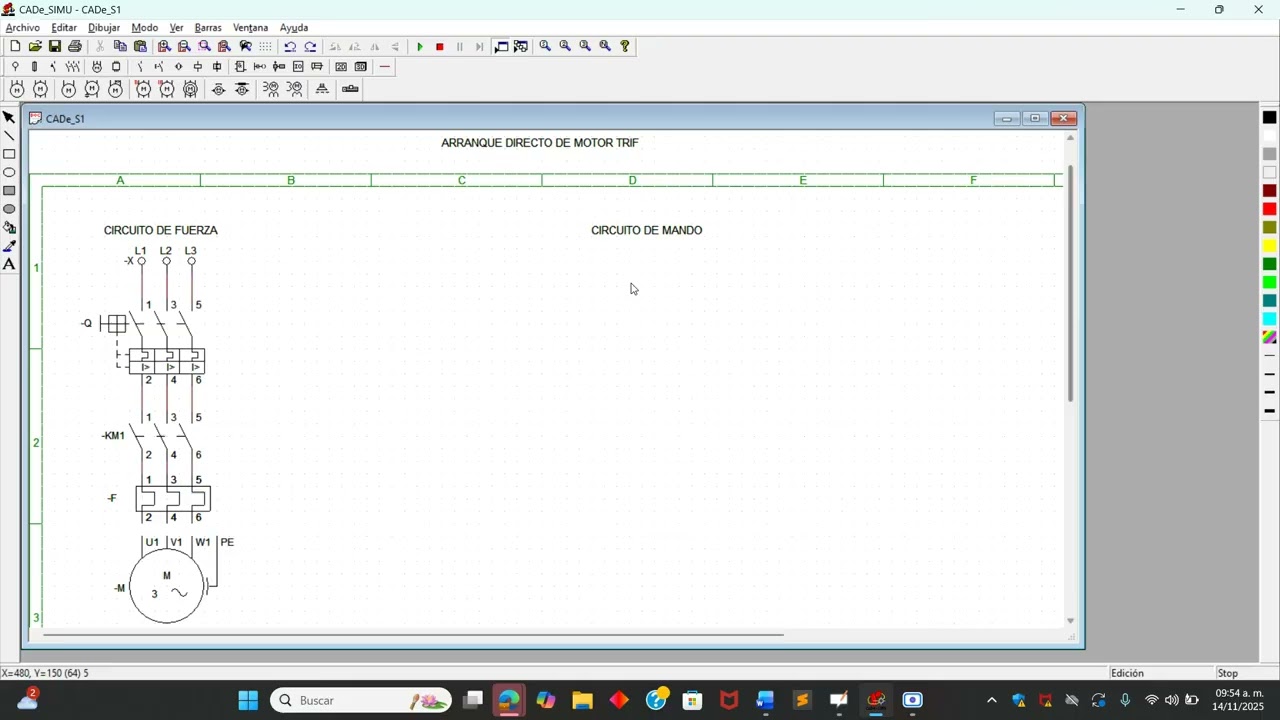The height and width of the screenshot is (720, 1280).
Task: Click the vertical scrollbar of CADe_S1 window
Action: coord(1070,283)
